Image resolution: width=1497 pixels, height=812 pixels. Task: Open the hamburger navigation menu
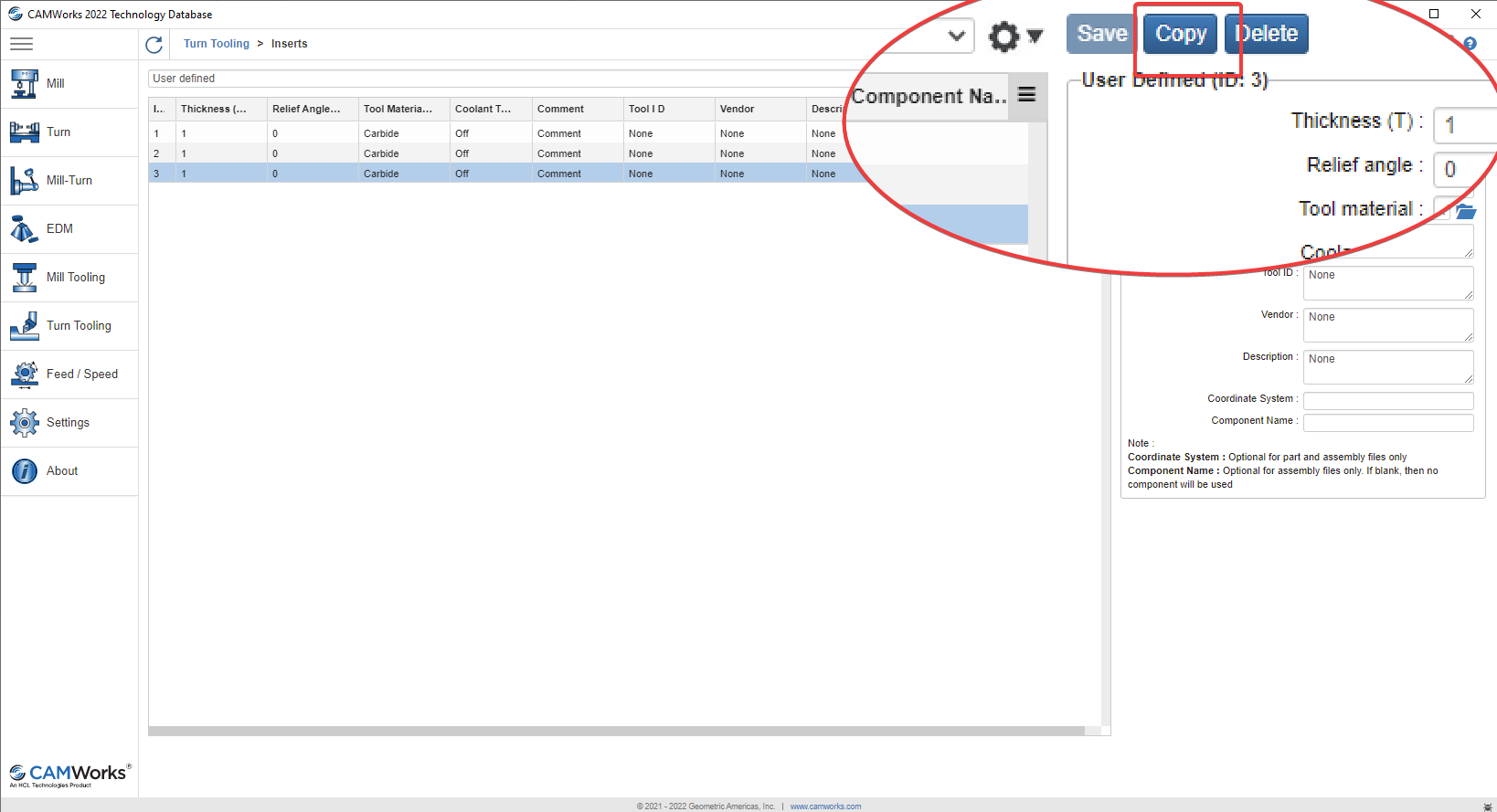(21, 44)
